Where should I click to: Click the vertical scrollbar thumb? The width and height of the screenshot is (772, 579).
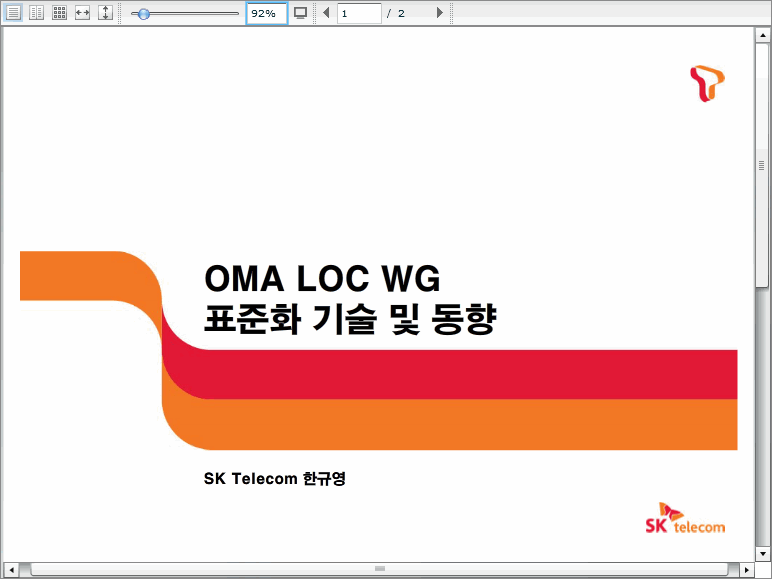click(762, 165)
